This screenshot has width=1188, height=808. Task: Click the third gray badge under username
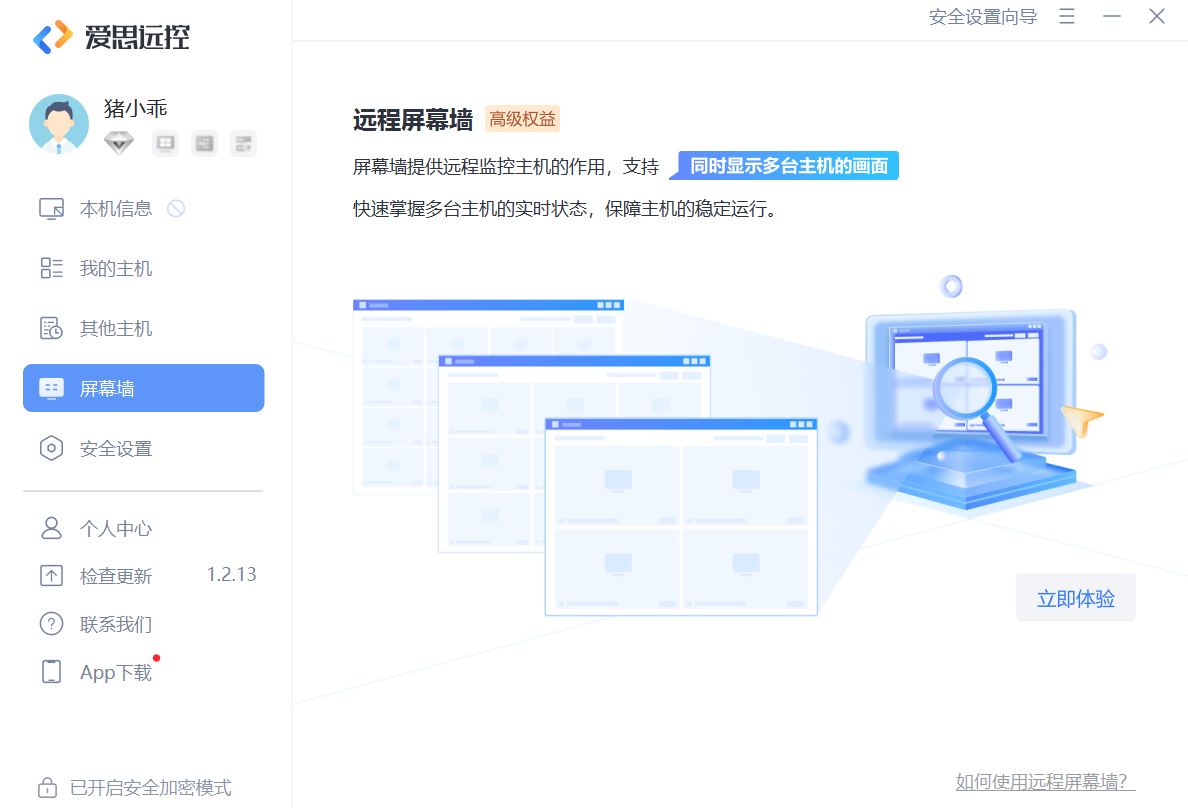(x=243, y=144)
